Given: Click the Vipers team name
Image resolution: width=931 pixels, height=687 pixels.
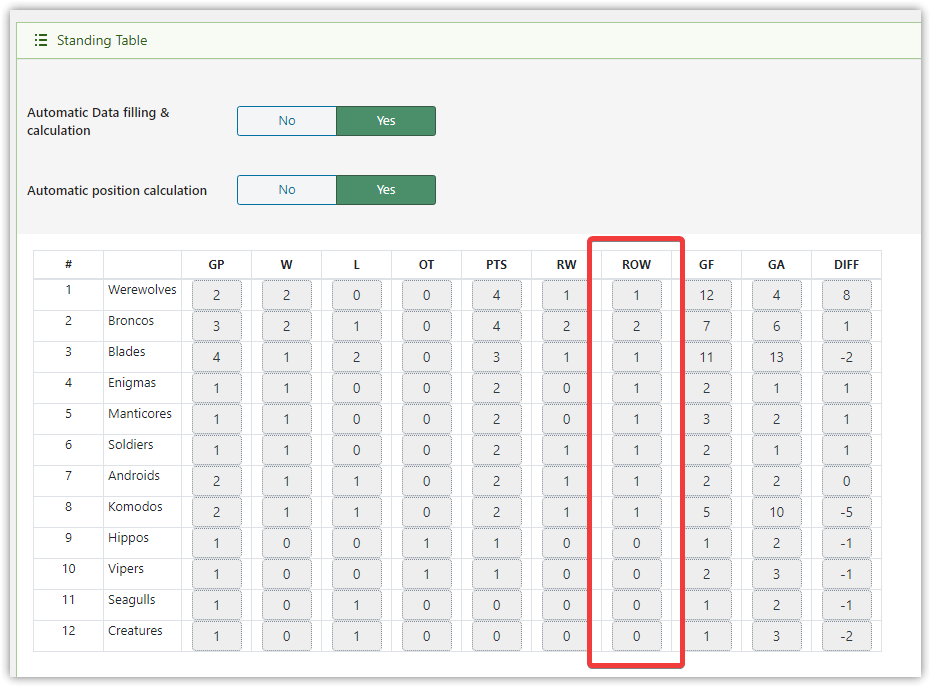Looking at the screenshot, I should tap(126, 569).
